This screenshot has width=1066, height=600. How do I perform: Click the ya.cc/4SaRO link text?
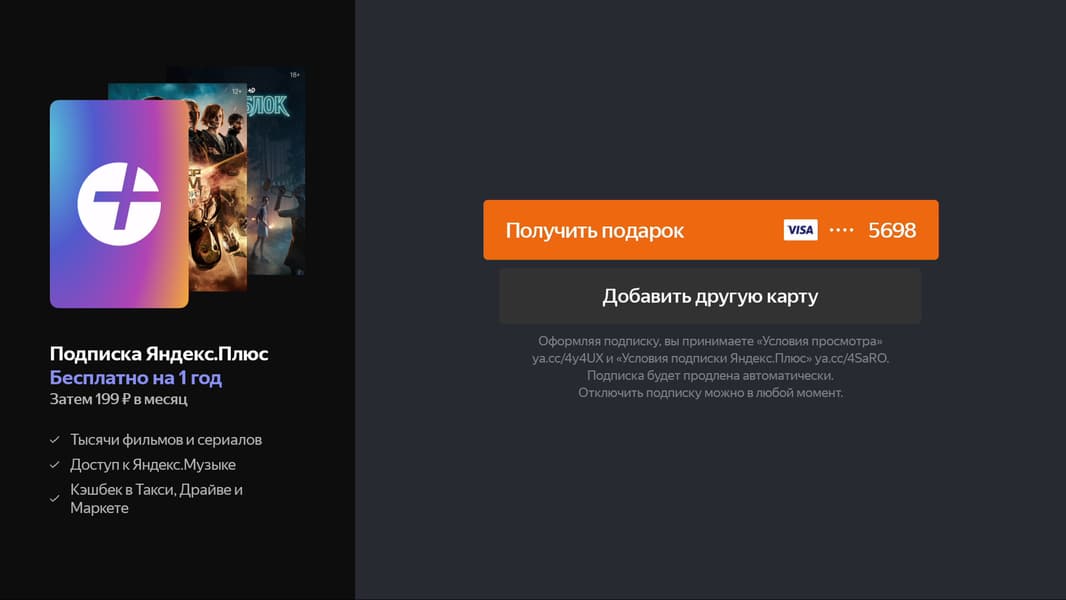(x=852, y=358)
